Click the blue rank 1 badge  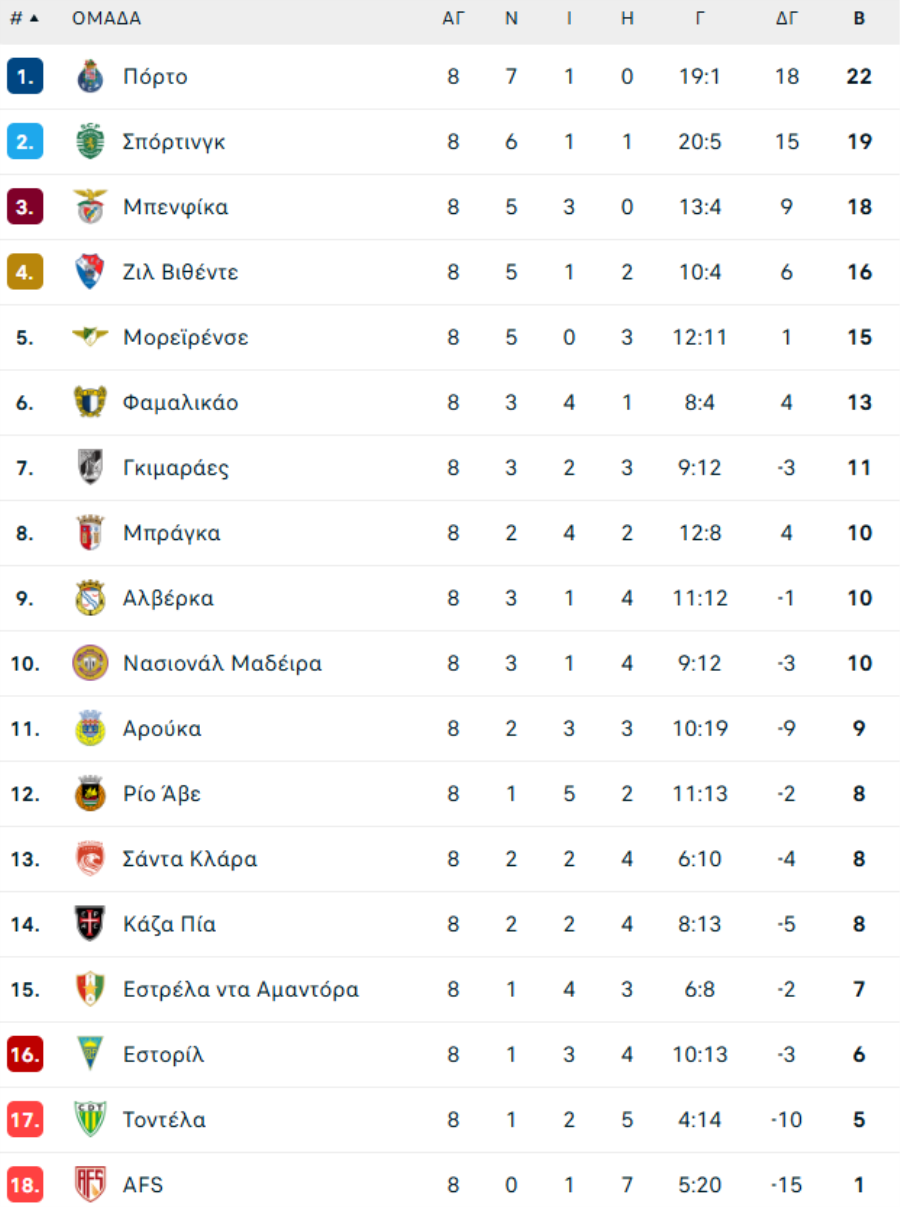[x=25, y=77]
